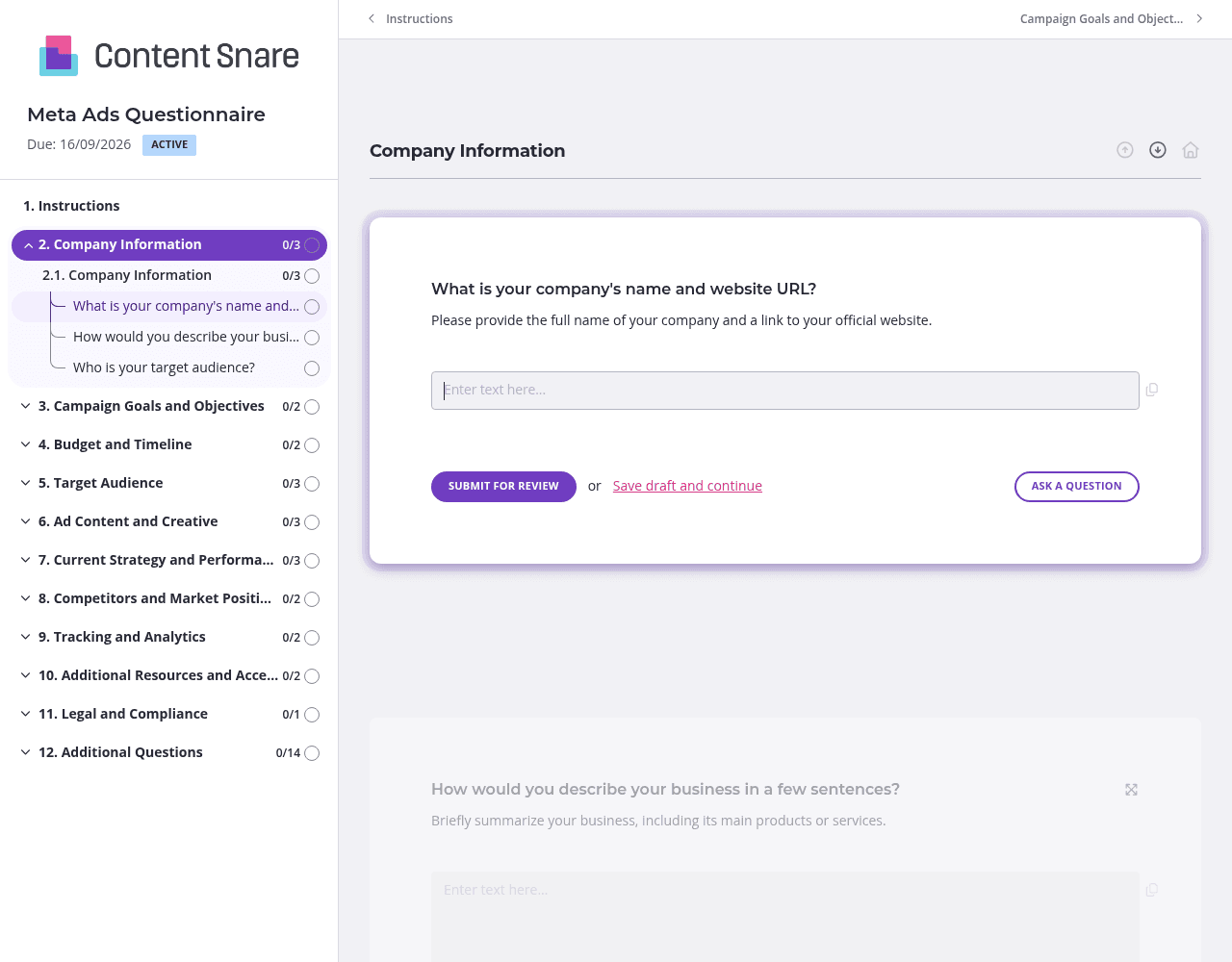
Task: Expand 10. Additional Resources chevron
Action: coord(25,675)
